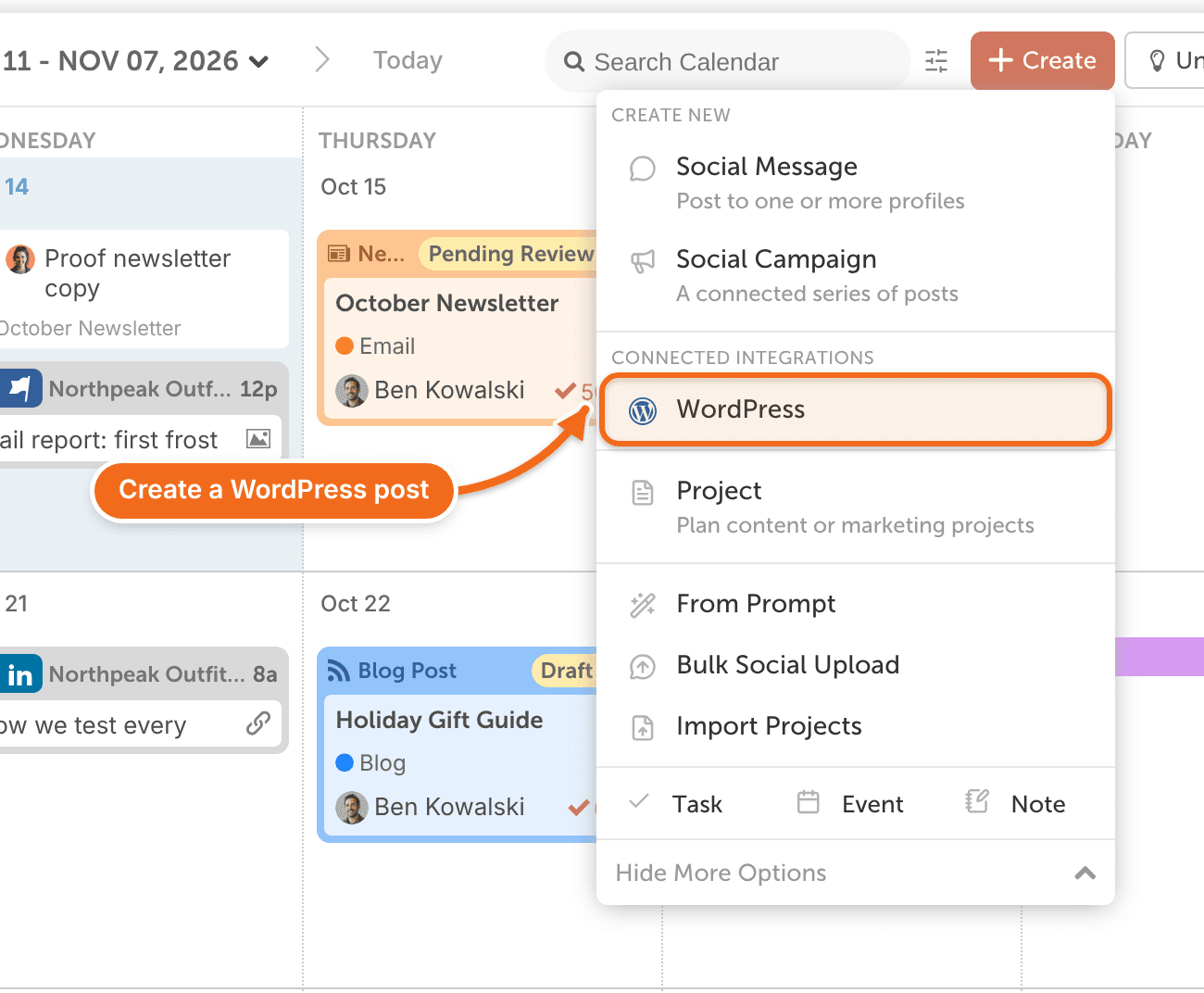Screen dimensions: 1204x993
Task: Toggle the checkmark on Holiday Gift Guide card
Action: point(578,808)
